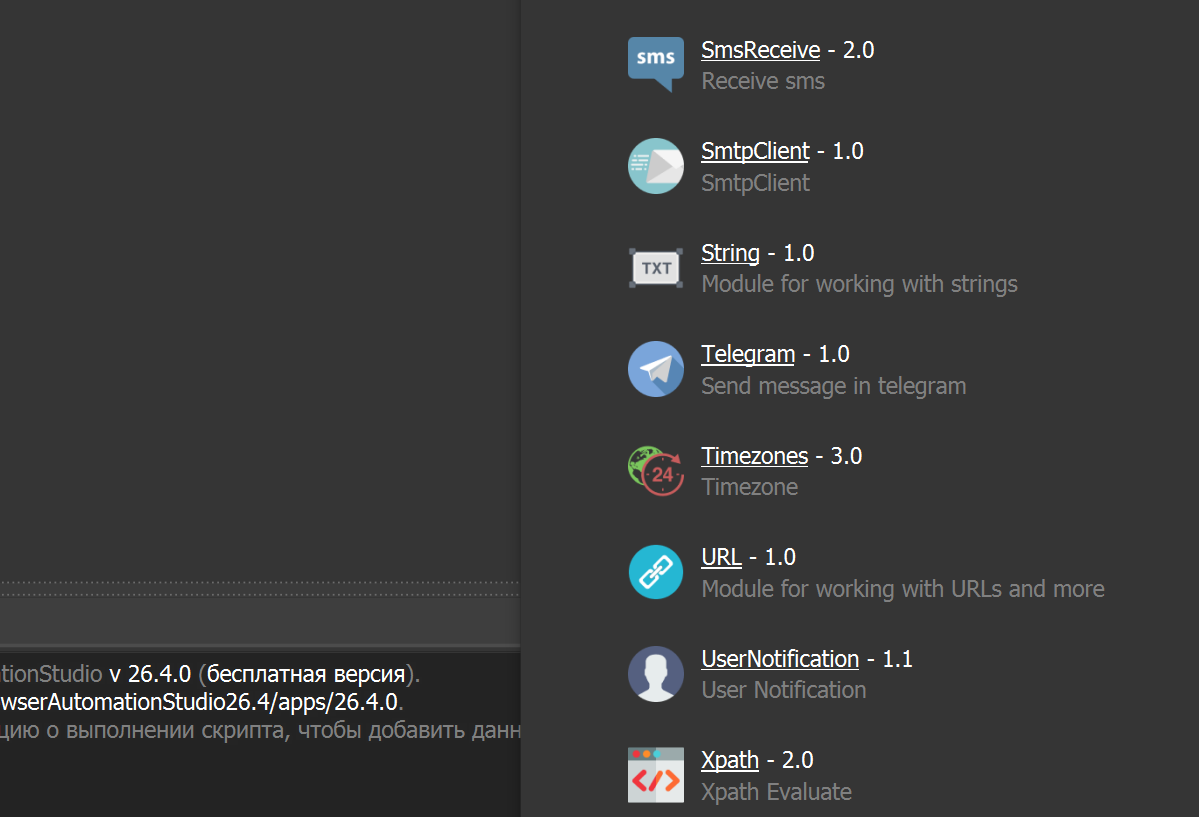This screenshot has height=817, width=1199.
Task: Open the SmsReceive module link
Action: pyautogui.click(x=760, y=49)
